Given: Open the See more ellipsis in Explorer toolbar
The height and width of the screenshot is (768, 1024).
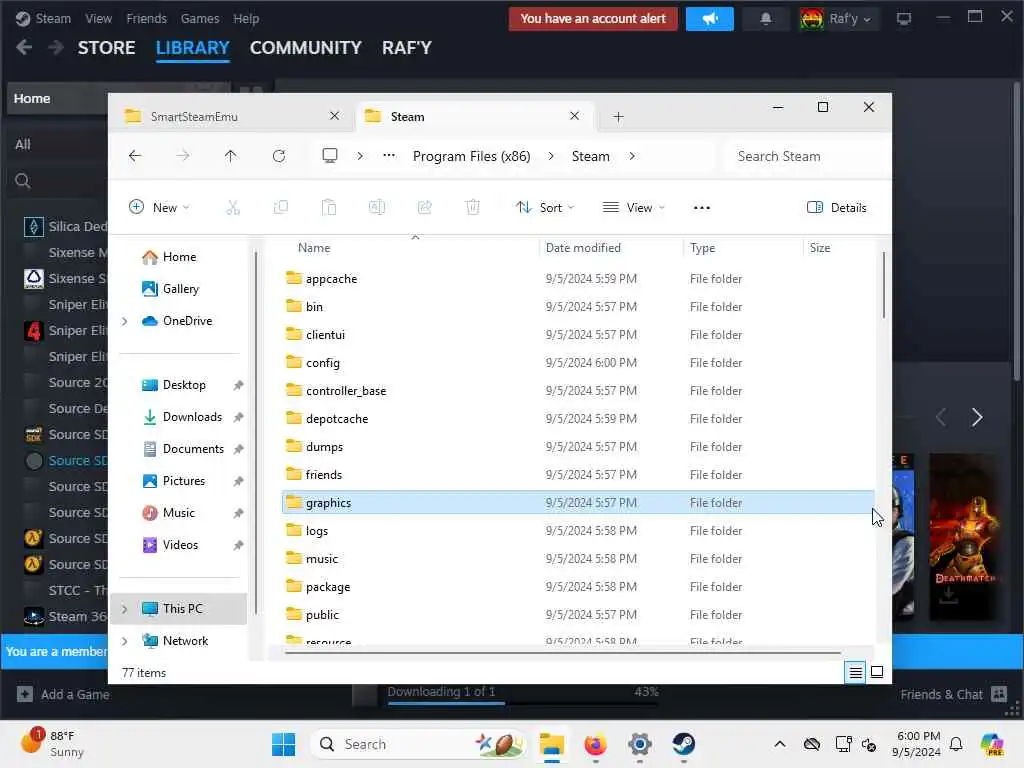Looking at the screenshot, I should coord(702,208).
